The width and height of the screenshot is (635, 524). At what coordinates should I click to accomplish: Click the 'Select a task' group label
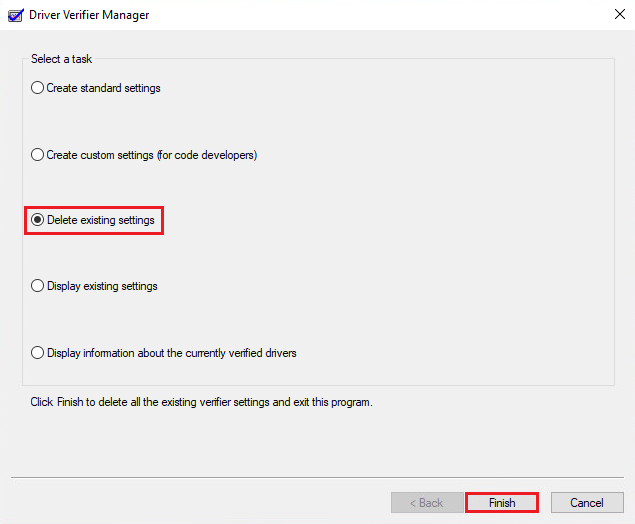coord(62,59)
